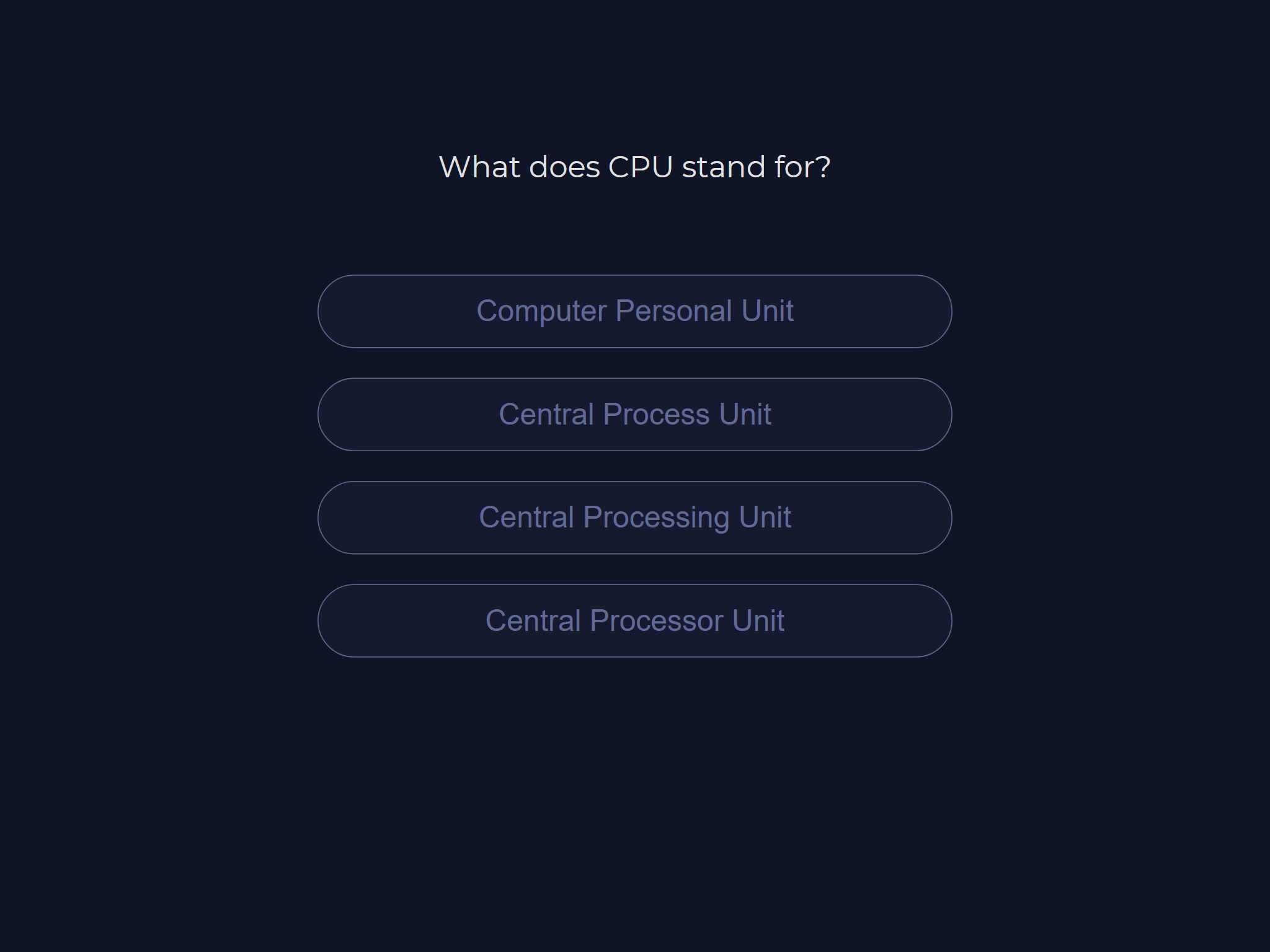The height and width of the screenshot is (952, 1270).
Task: Answer with Central Processor Unit
Action: pos(634,620)
